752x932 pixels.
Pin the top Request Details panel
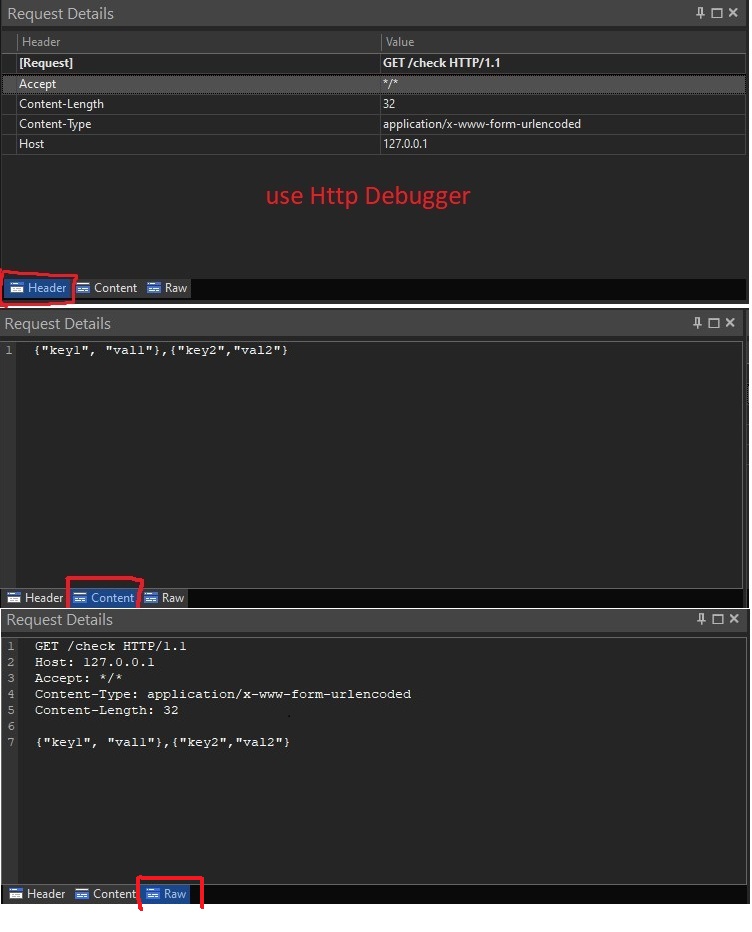coord(700,13)
